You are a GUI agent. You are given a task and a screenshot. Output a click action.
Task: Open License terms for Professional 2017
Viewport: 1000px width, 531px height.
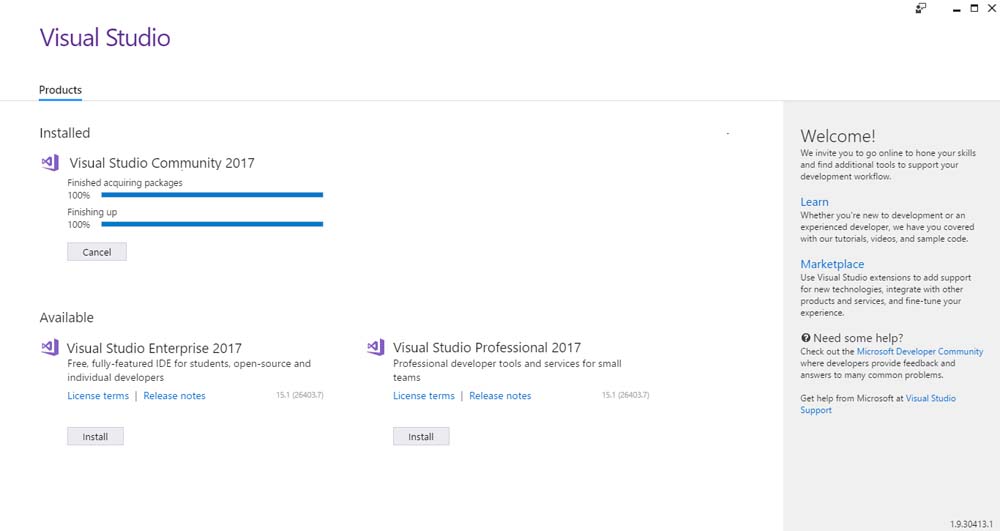(423, 396)
